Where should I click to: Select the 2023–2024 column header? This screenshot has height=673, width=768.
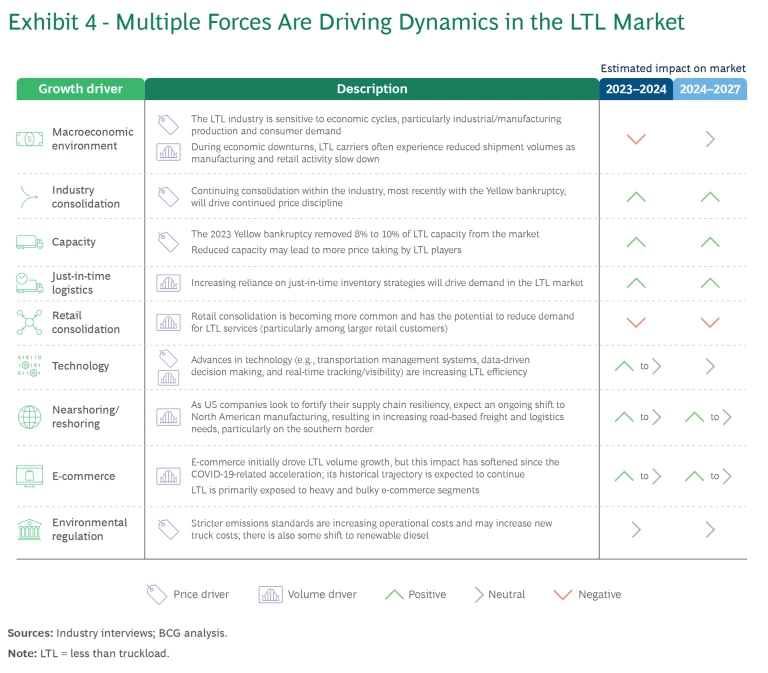click(x=636, y=89)
